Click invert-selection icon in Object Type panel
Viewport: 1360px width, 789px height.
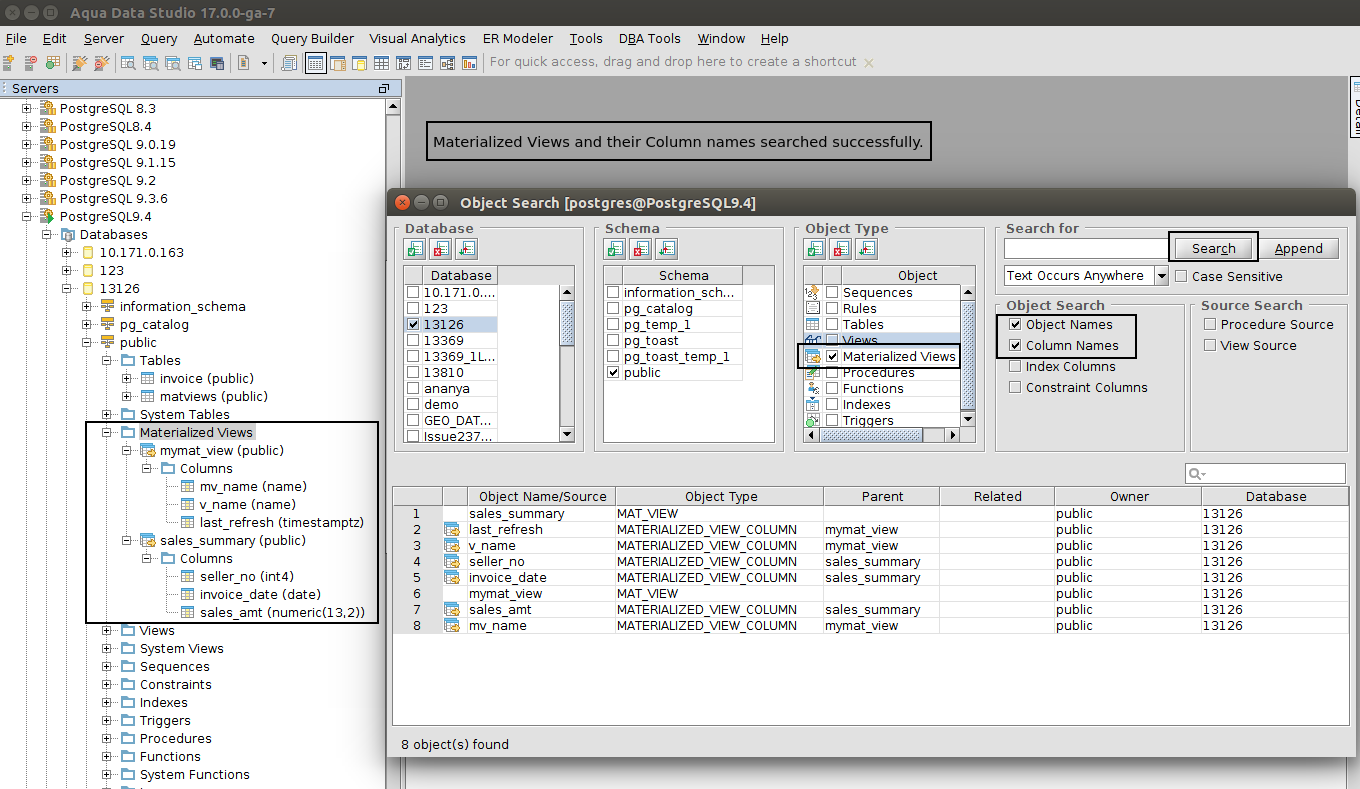[867, 249]
